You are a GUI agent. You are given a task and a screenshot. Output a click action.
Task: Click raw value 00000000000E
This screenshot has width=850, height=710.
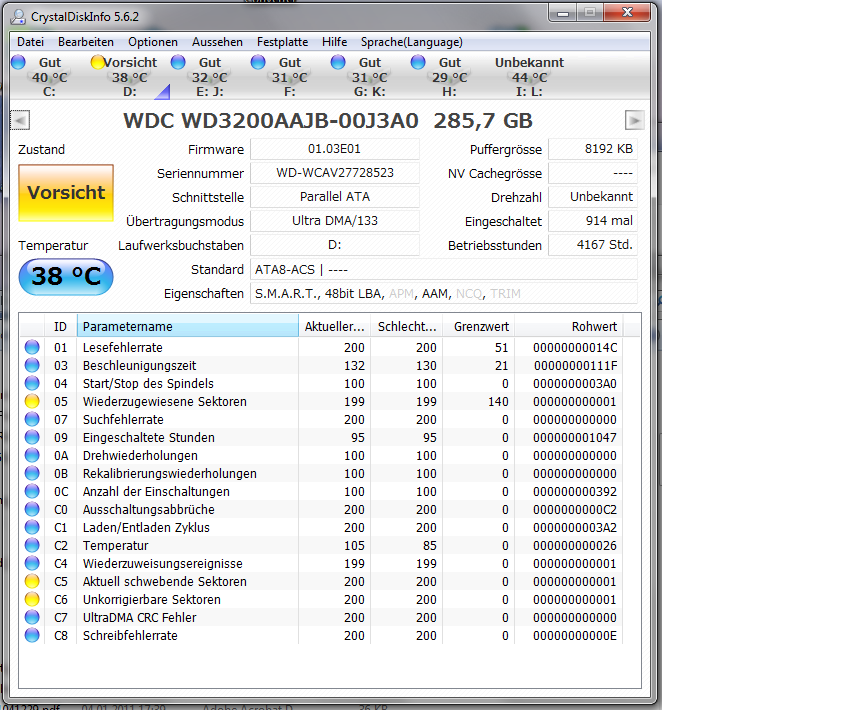click(x=575, y=635)
